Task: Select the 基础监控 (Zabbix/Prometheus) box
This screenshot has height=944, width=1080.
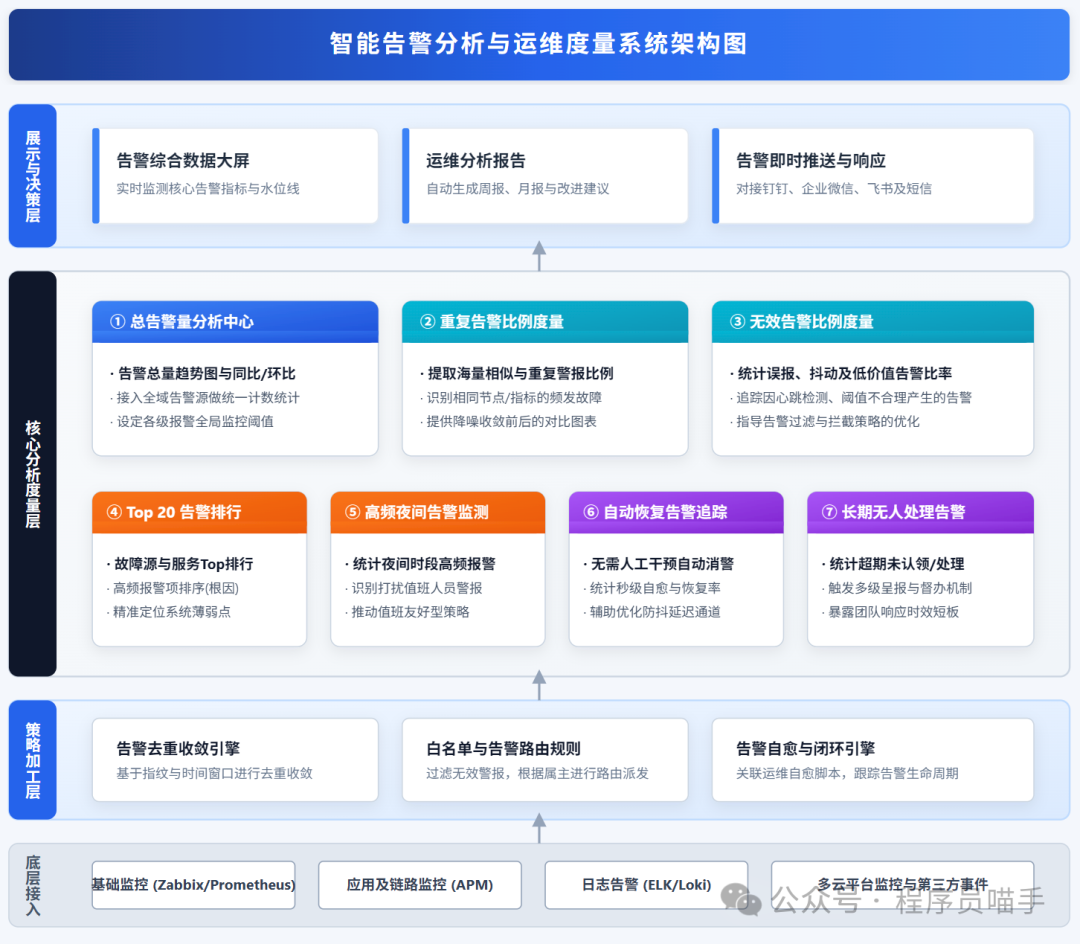Action: (194, 885)
